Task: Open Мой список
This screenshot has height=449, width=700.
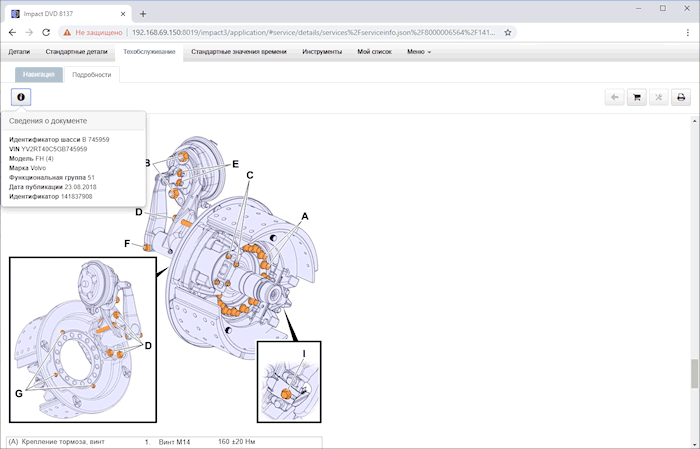Action: click(x=375, y=51)
